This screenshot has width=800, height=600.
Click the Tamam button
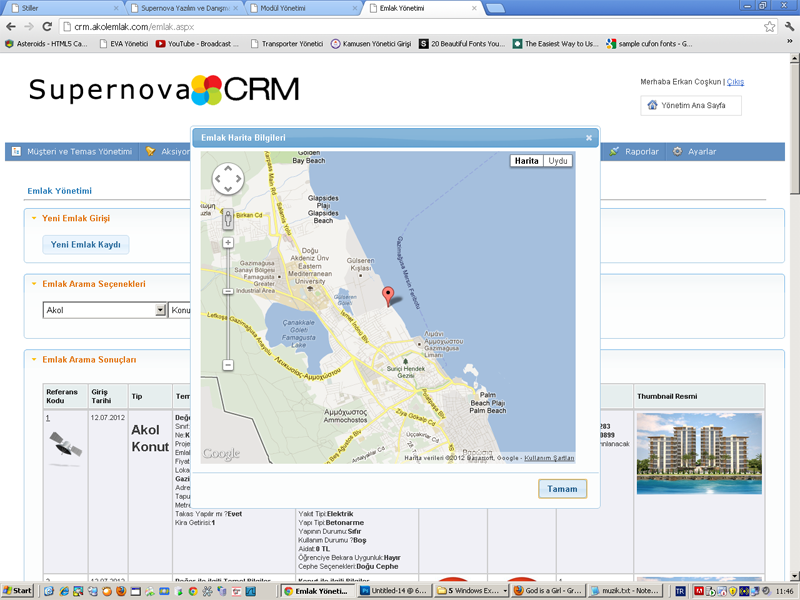562,489
